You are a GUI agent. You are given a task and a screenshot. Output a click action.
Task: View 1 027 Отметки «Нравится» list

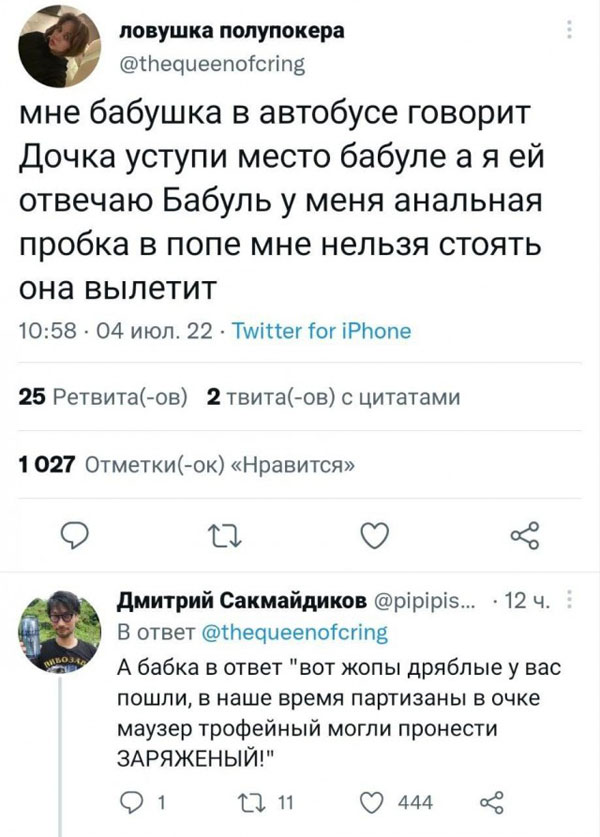[x=186, y=465]
